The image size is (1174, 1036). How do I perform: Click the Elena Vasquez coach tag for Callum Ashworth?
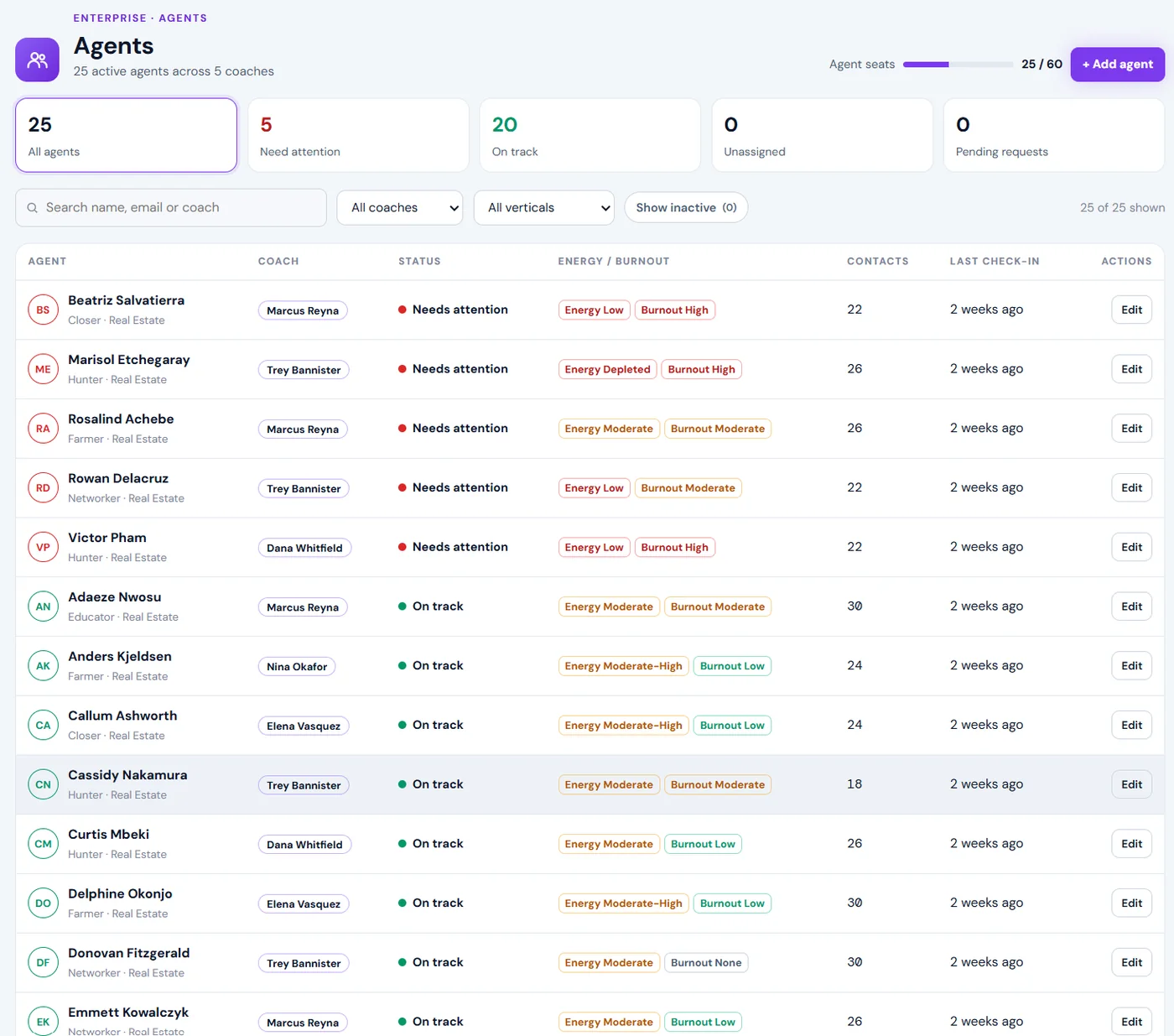[304, 726]
